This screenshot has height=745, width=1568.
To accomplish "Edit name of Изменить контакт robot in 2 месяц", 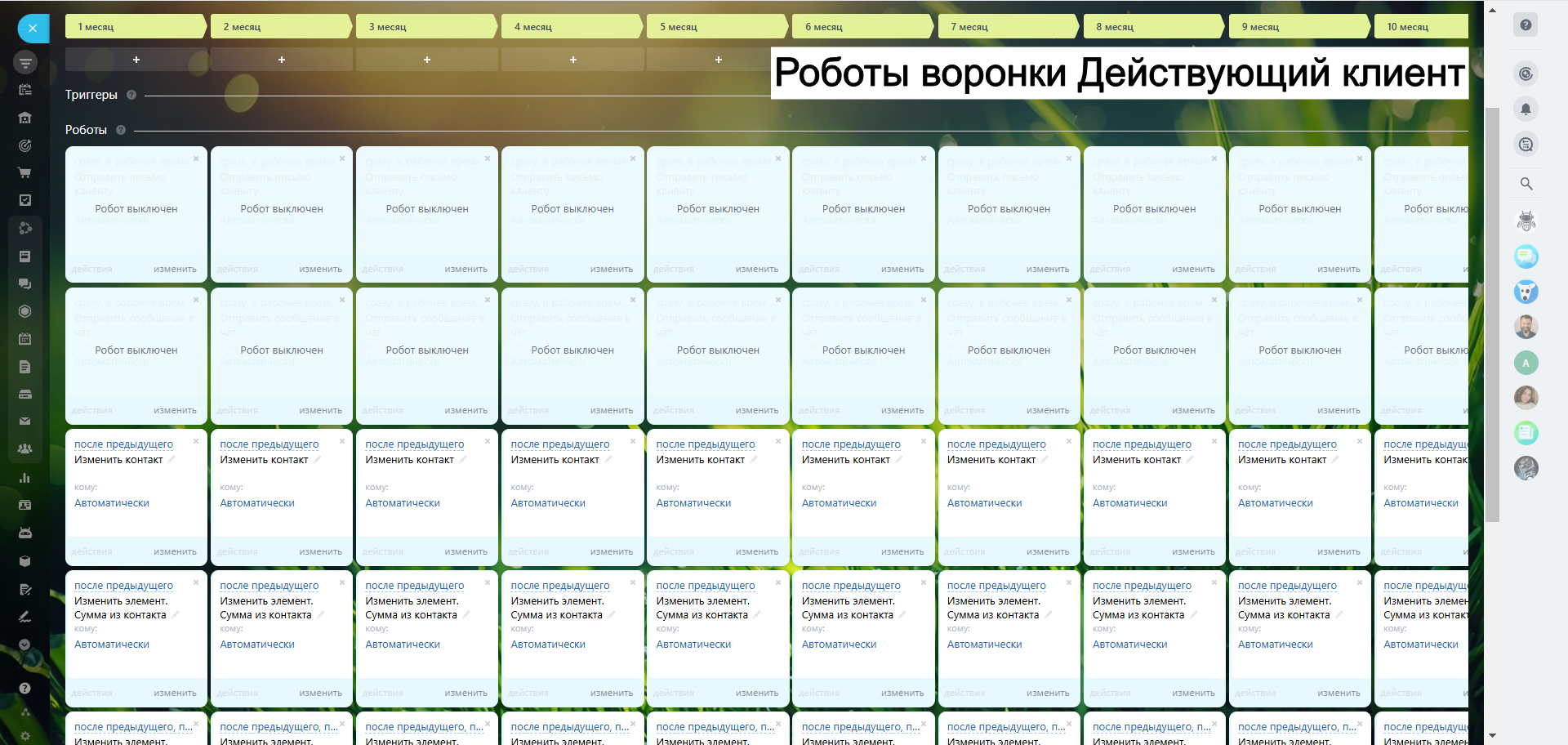I will pyautogui.click(x=318, y=460).
